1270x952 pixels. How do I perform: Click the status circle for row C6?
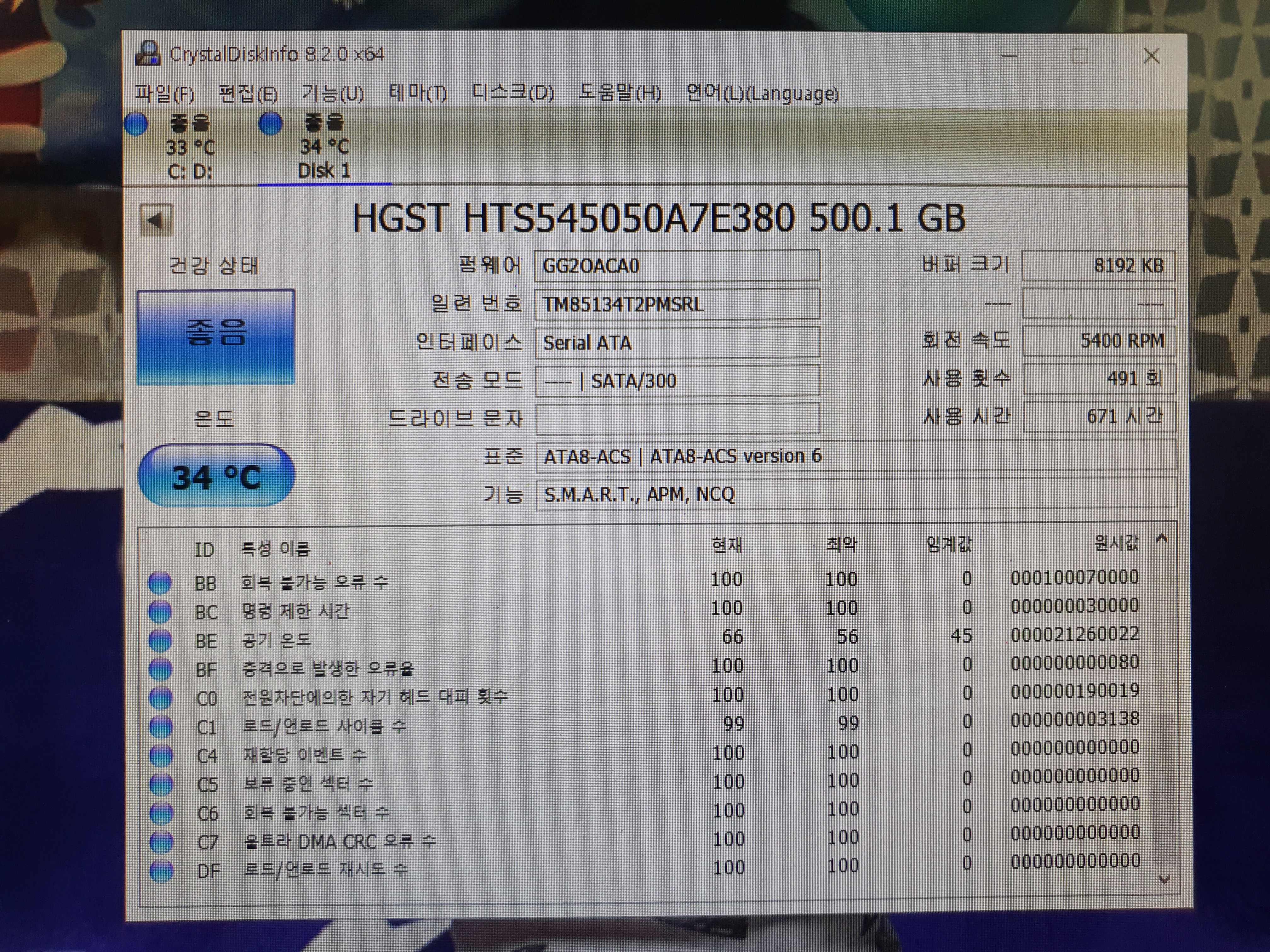click(161, 813)
